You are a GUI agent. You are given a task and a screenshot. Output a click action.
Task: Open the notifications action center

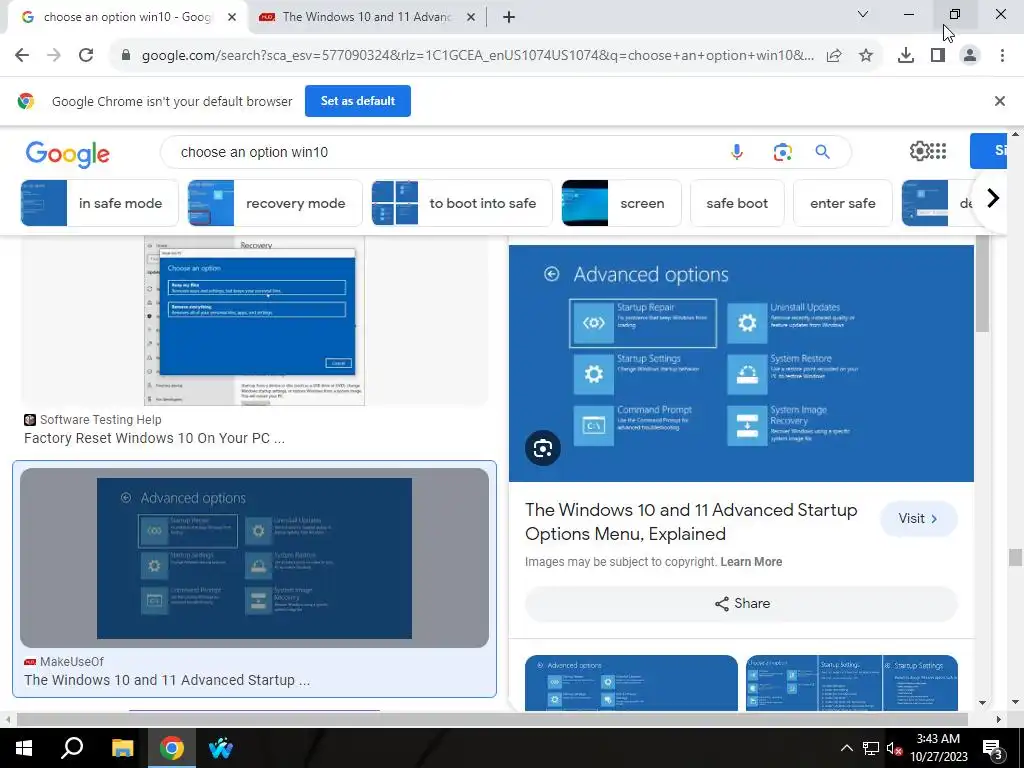coord(993,749)
